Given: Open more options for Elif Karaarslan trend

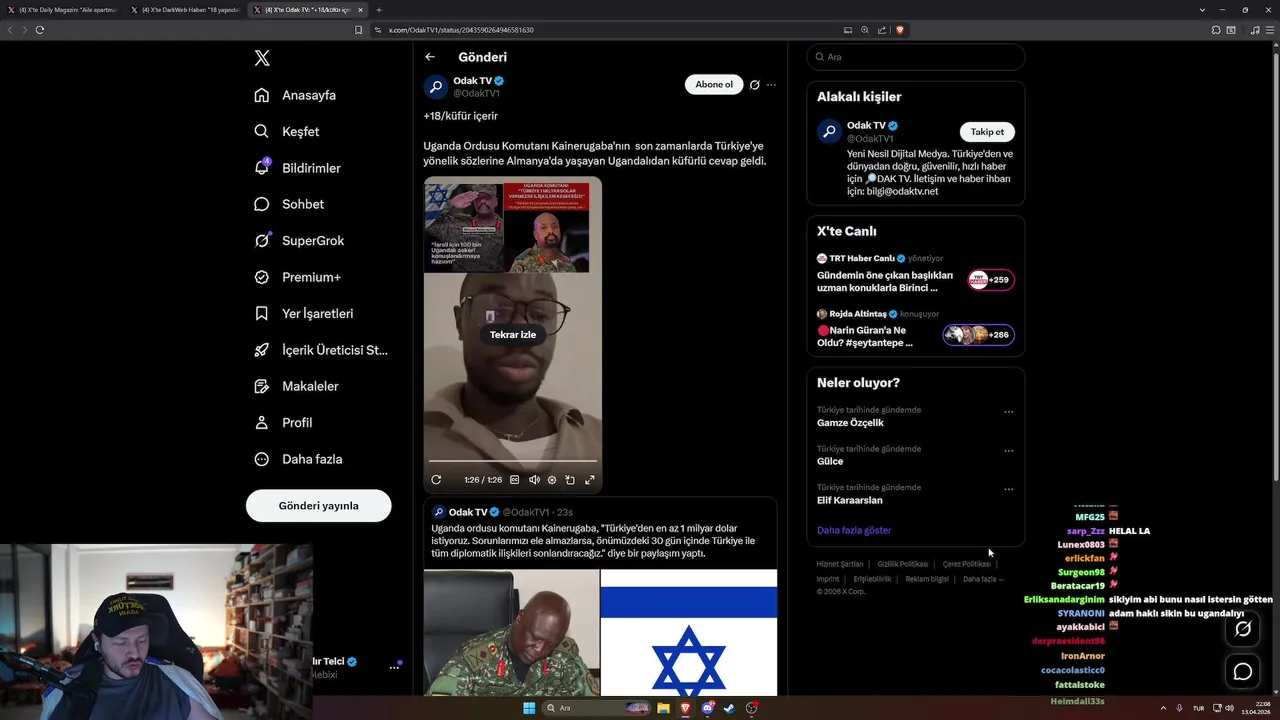Looking at the screenshot, I should coord(1008,490).
